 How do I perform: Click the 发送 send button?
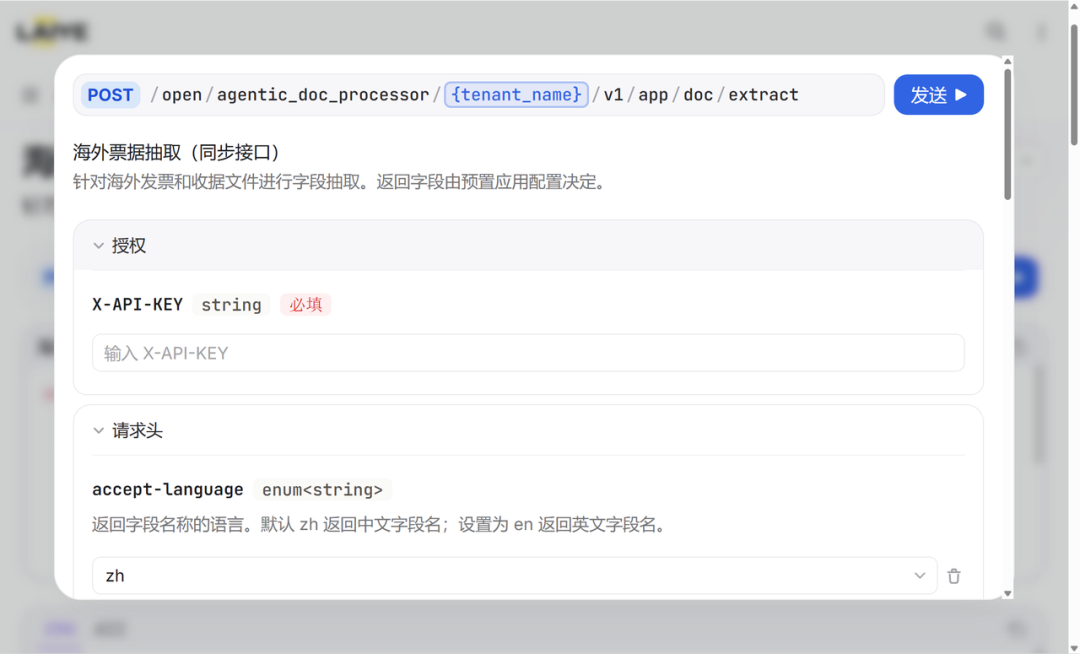[x=938, y=95]
